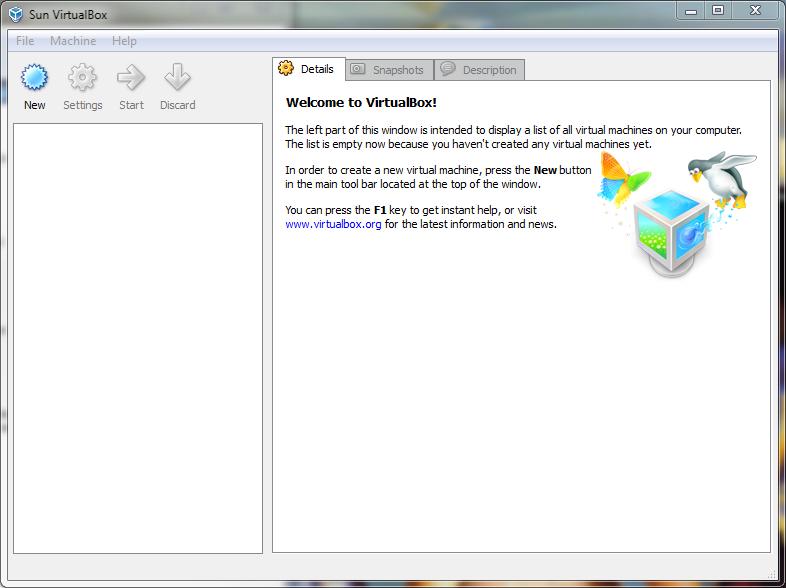This screenshot has height=588, width=786.
Task: Switch to the Snapshots tab
Action: [x=388, y=70]
